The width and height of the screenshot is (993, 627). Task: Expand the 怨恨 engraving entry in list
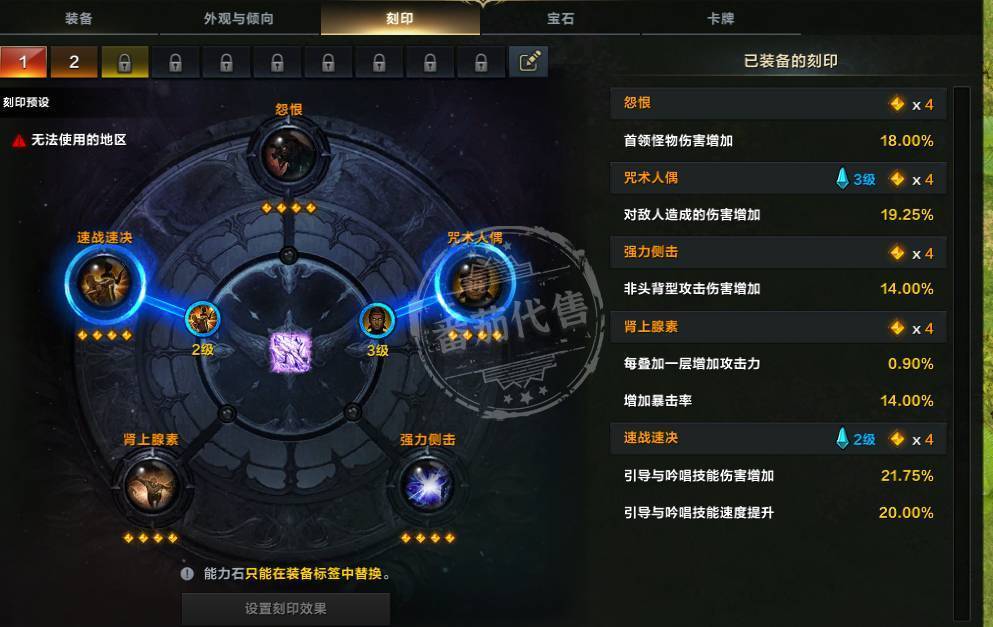[778, 104]
